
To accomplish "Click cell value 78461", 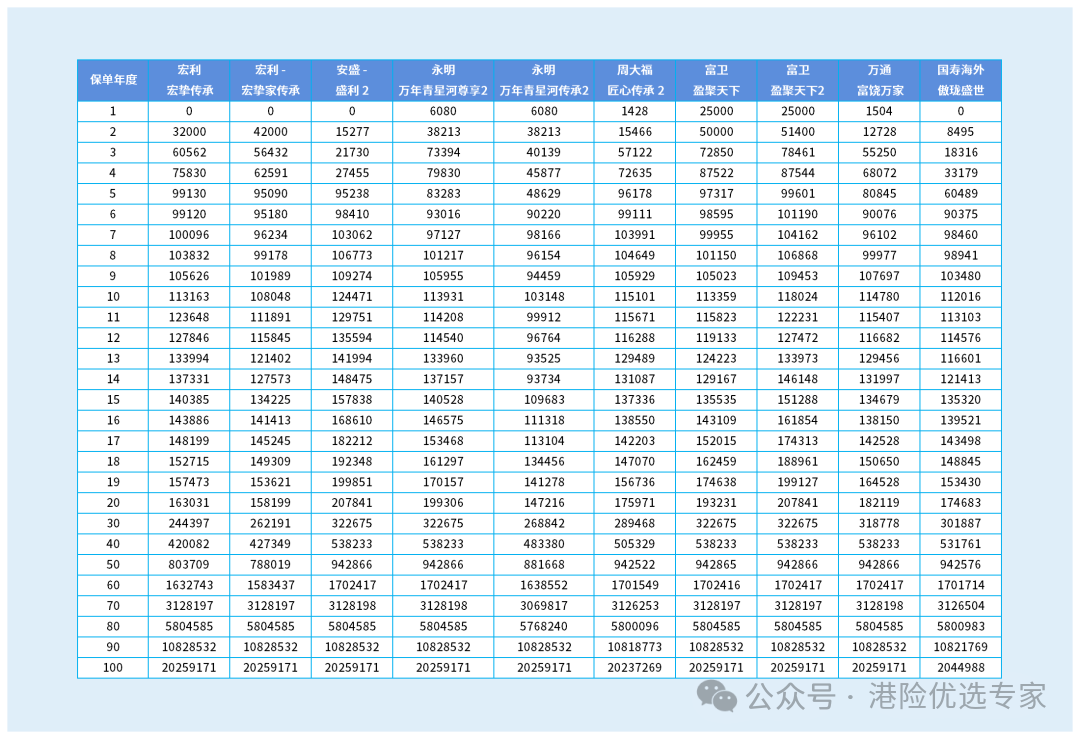I will (798, 152).
